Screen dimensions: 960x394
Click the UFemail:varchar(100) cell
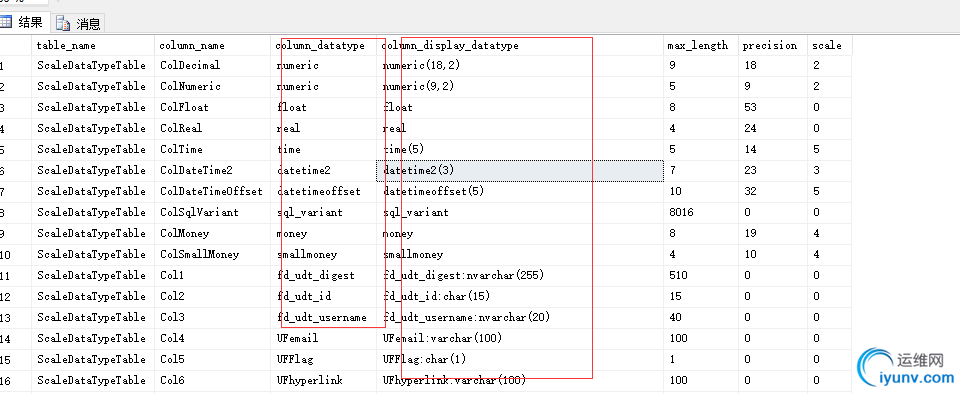520,338
